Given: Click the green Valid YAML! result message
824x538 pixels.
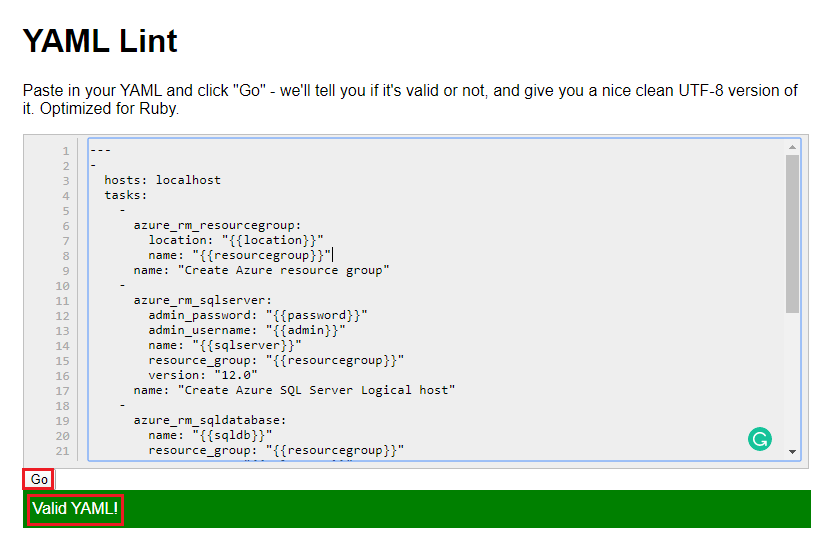Looking at the screenshot, I should [75, 509].
